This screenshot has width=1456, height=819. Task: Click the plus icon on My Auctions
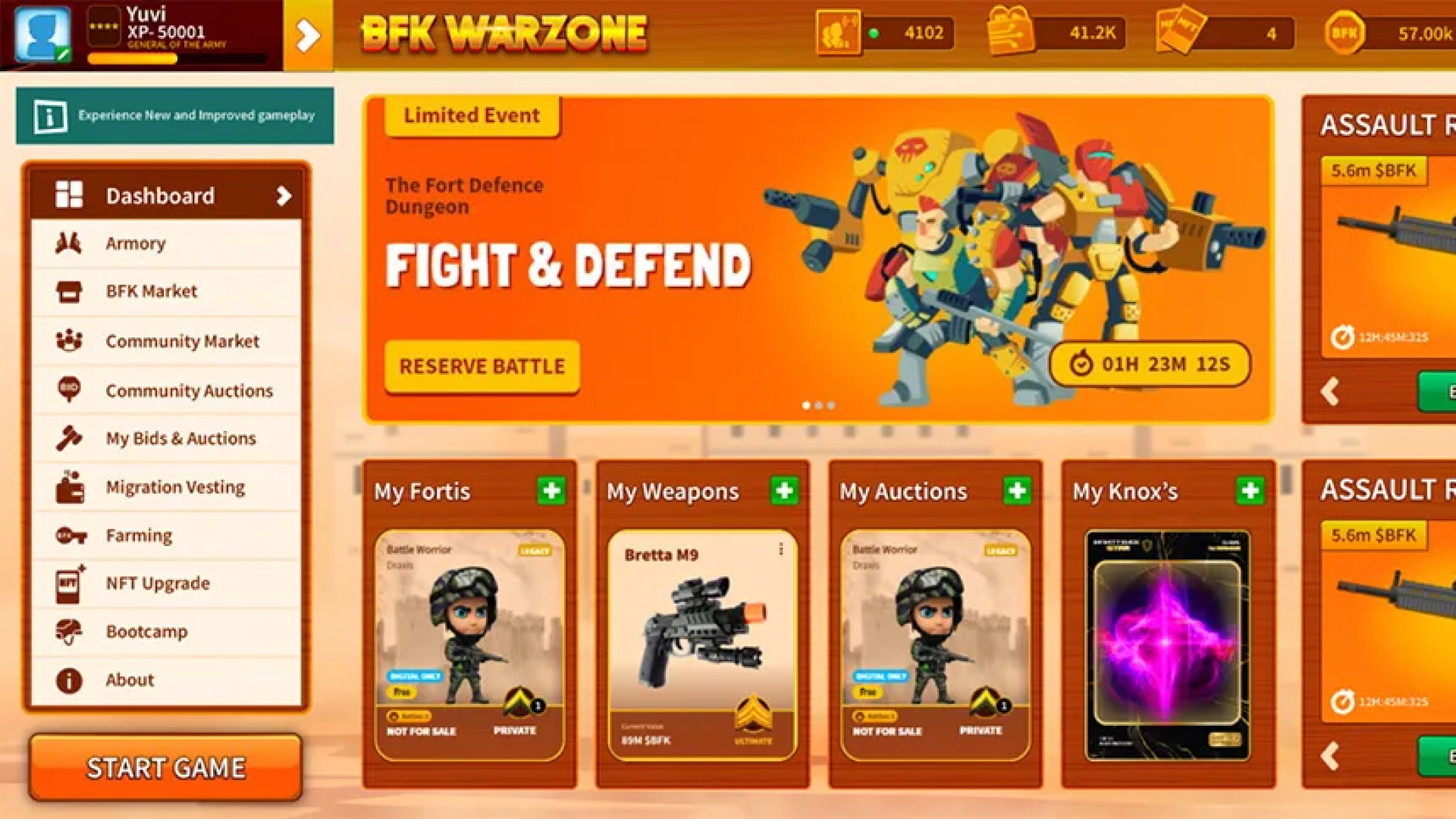(x=1017, y=491)
